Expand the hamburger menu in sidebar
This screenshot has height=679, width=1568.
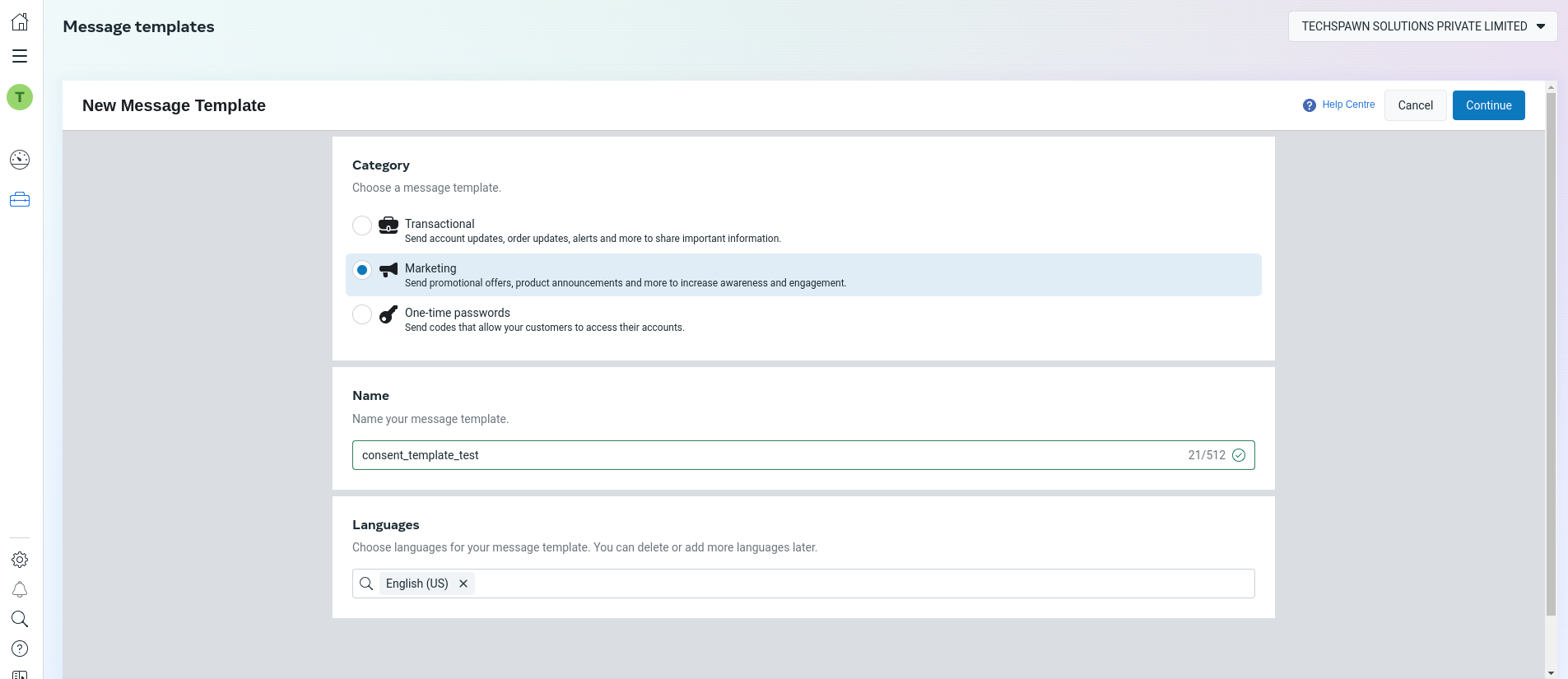tap(20, 56)
